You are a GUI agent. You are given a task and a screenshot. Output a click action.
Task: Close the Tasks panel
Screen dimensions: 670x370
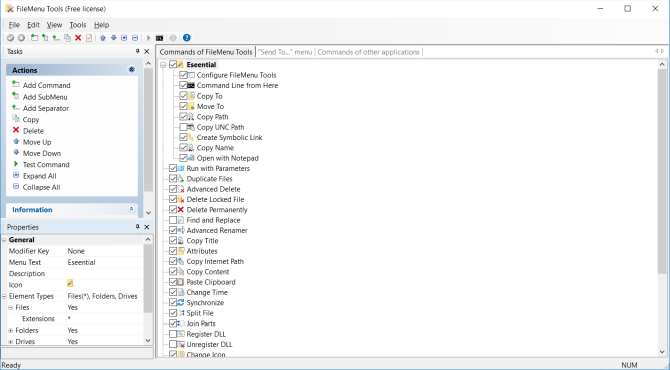pyautogui.click(x=147, y=51)
